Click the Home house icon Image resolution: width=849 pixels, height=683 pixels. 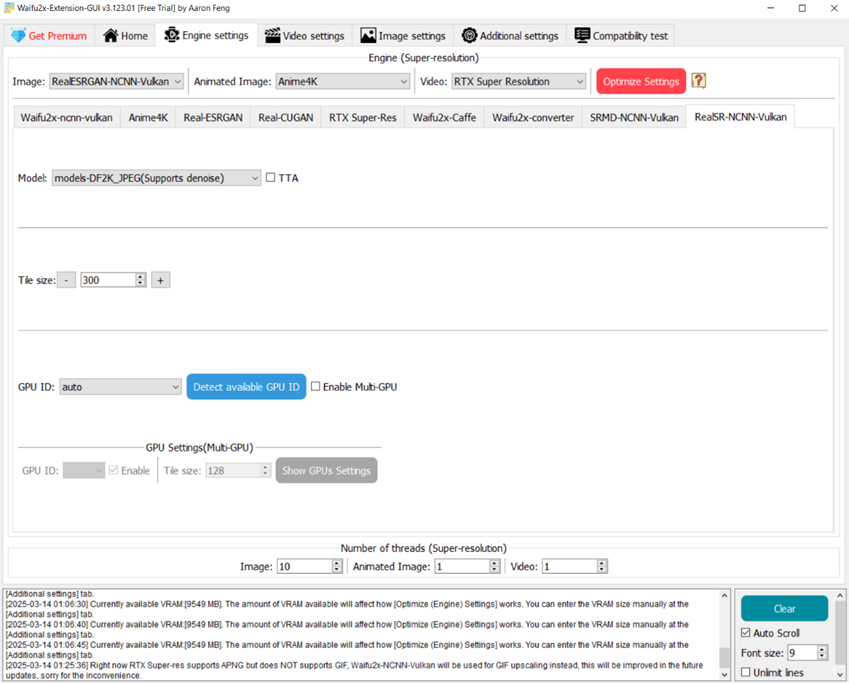coord(111,36)
